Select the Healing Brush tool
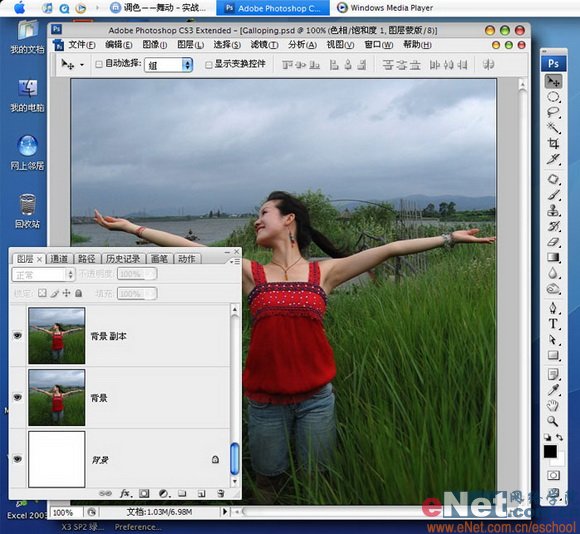Screen dimensions: 580x534 (553, 179)
